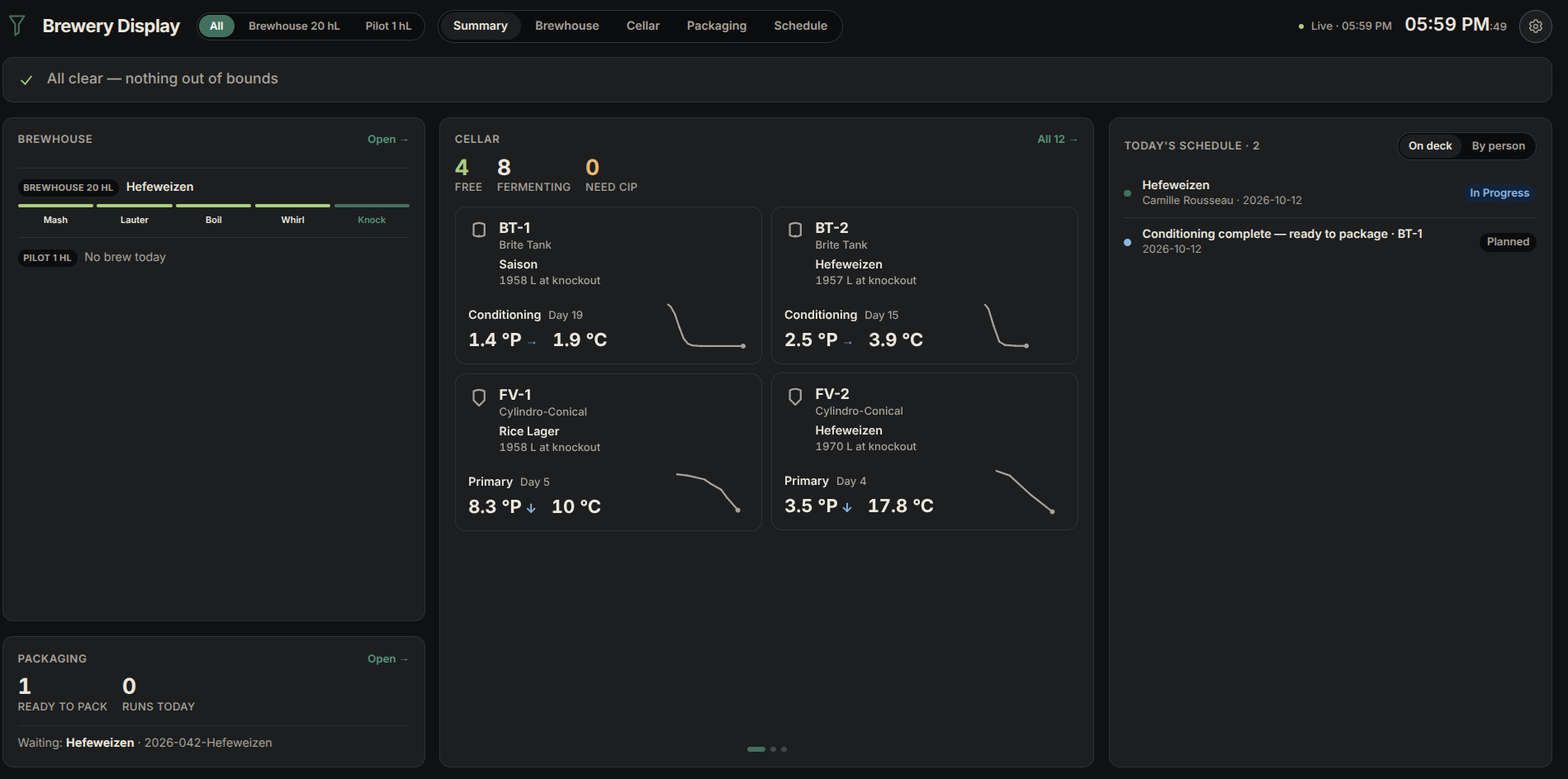Image resolution: width=1568 pixels, height=779 pixels.
Task: Click the FV-2 gravity trend sparkline
Action: pyautogui.click(x=1025, y=492)
